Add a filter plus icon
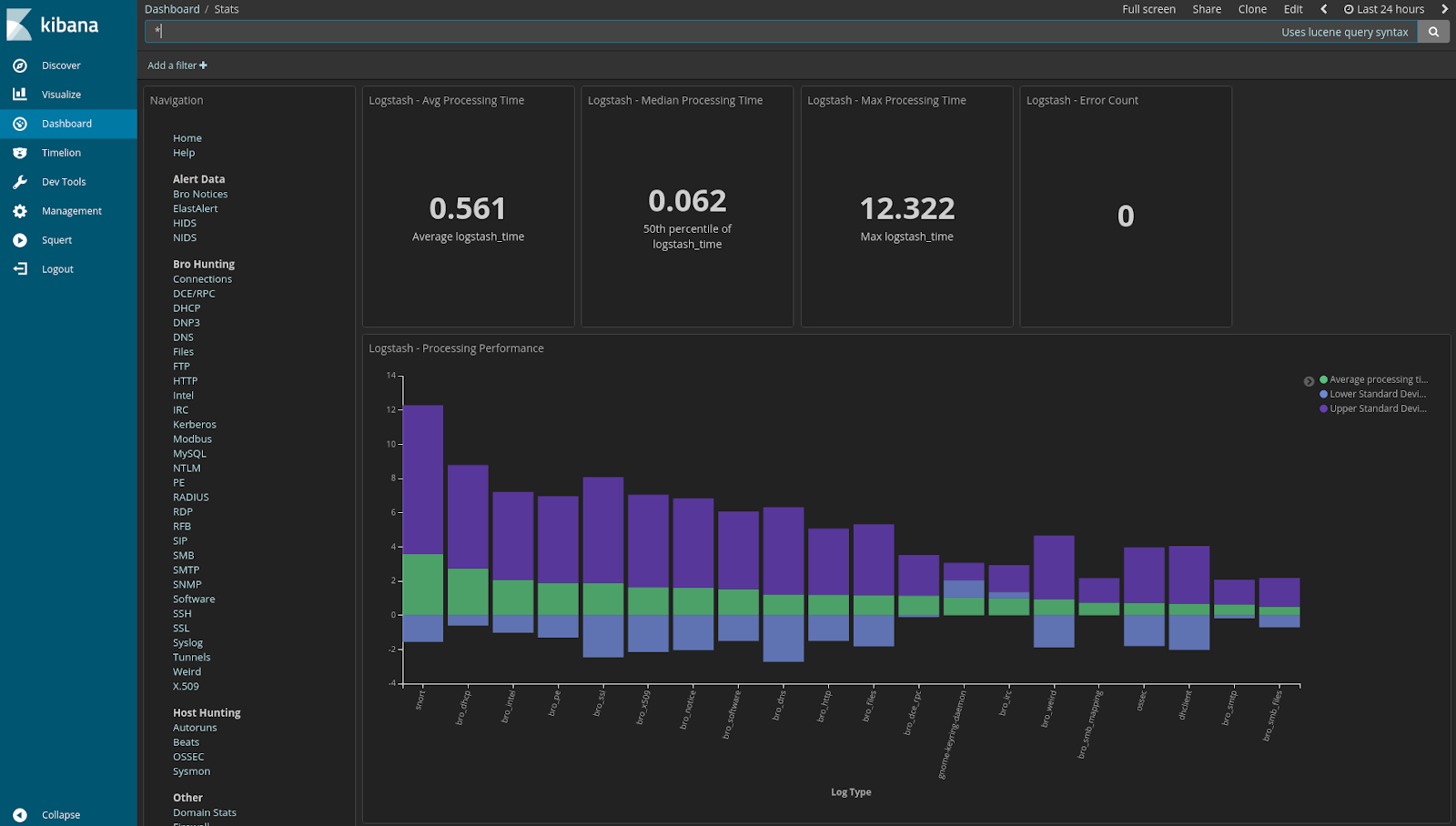The image size is (1456, 826). [x=203, y=65]
